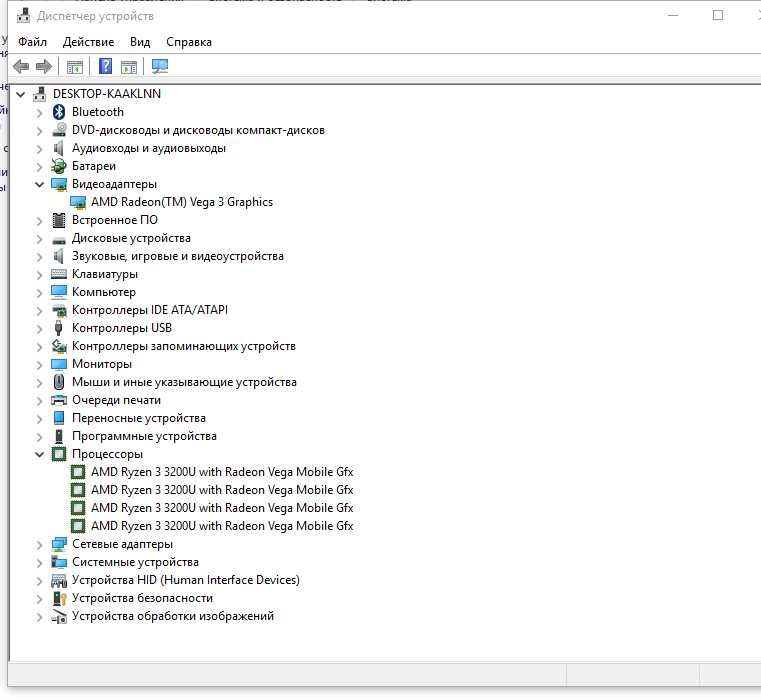Expand the Системные устройства arrow
Screen dimensions: 761x700
click(39, 563)
